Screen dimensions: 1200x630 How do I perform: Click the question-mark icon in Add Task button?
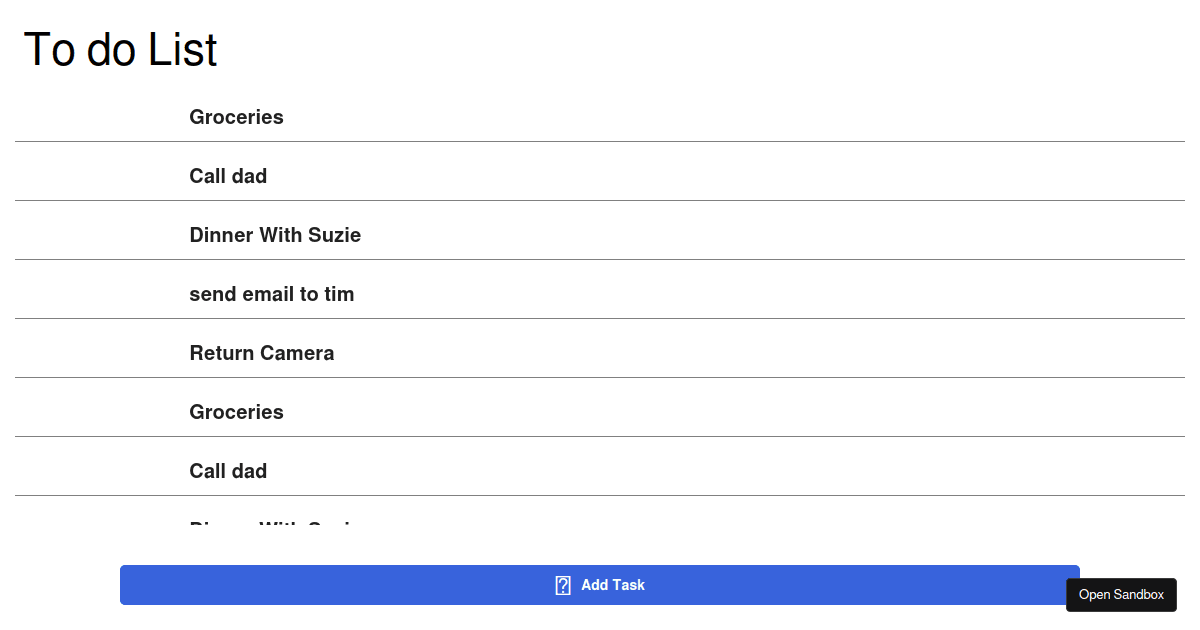coord(563,585)
